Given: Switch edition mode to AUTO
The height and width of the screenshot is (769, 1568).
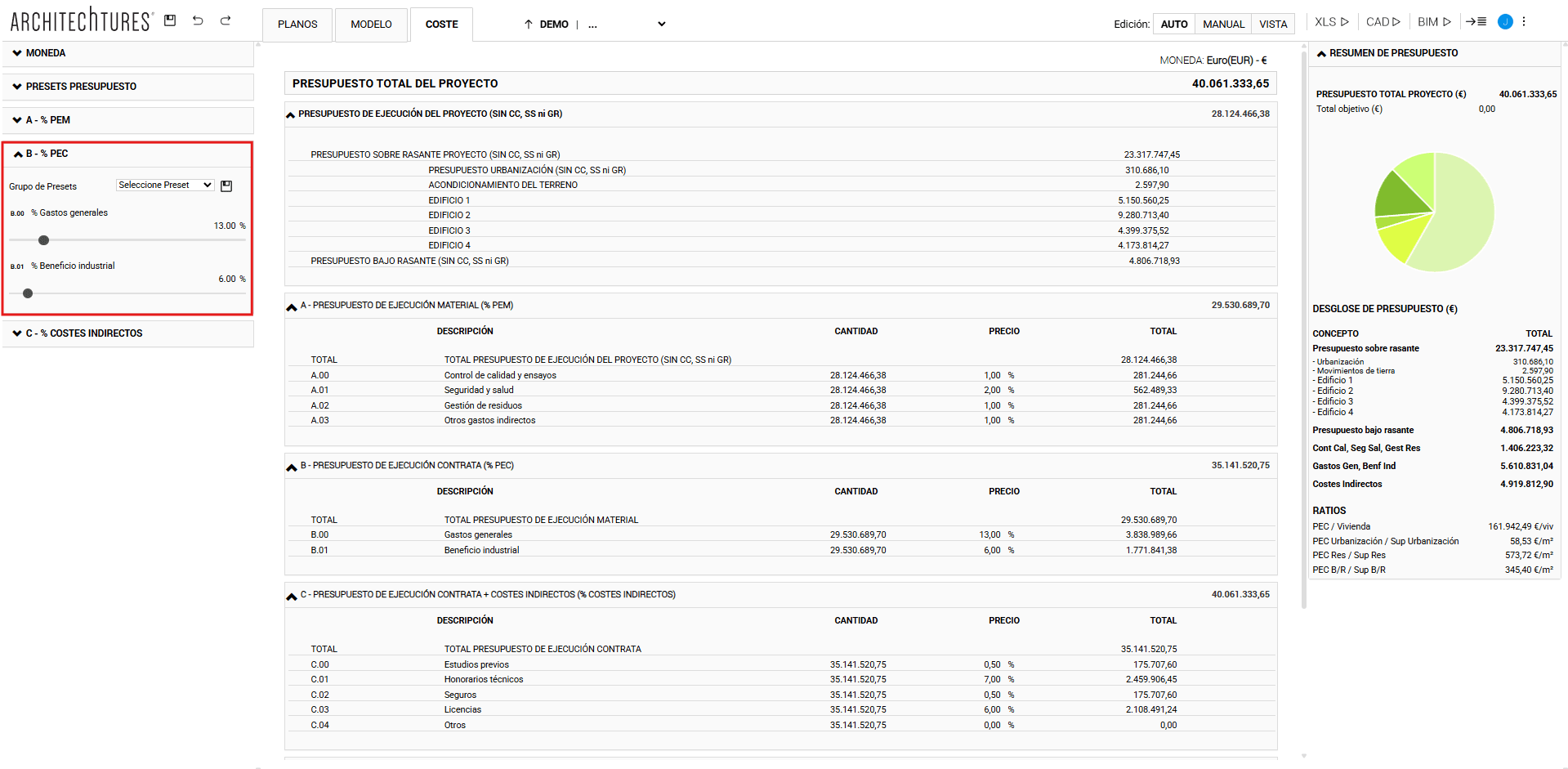Looking at the screenshot, I should click(1173, 25).
